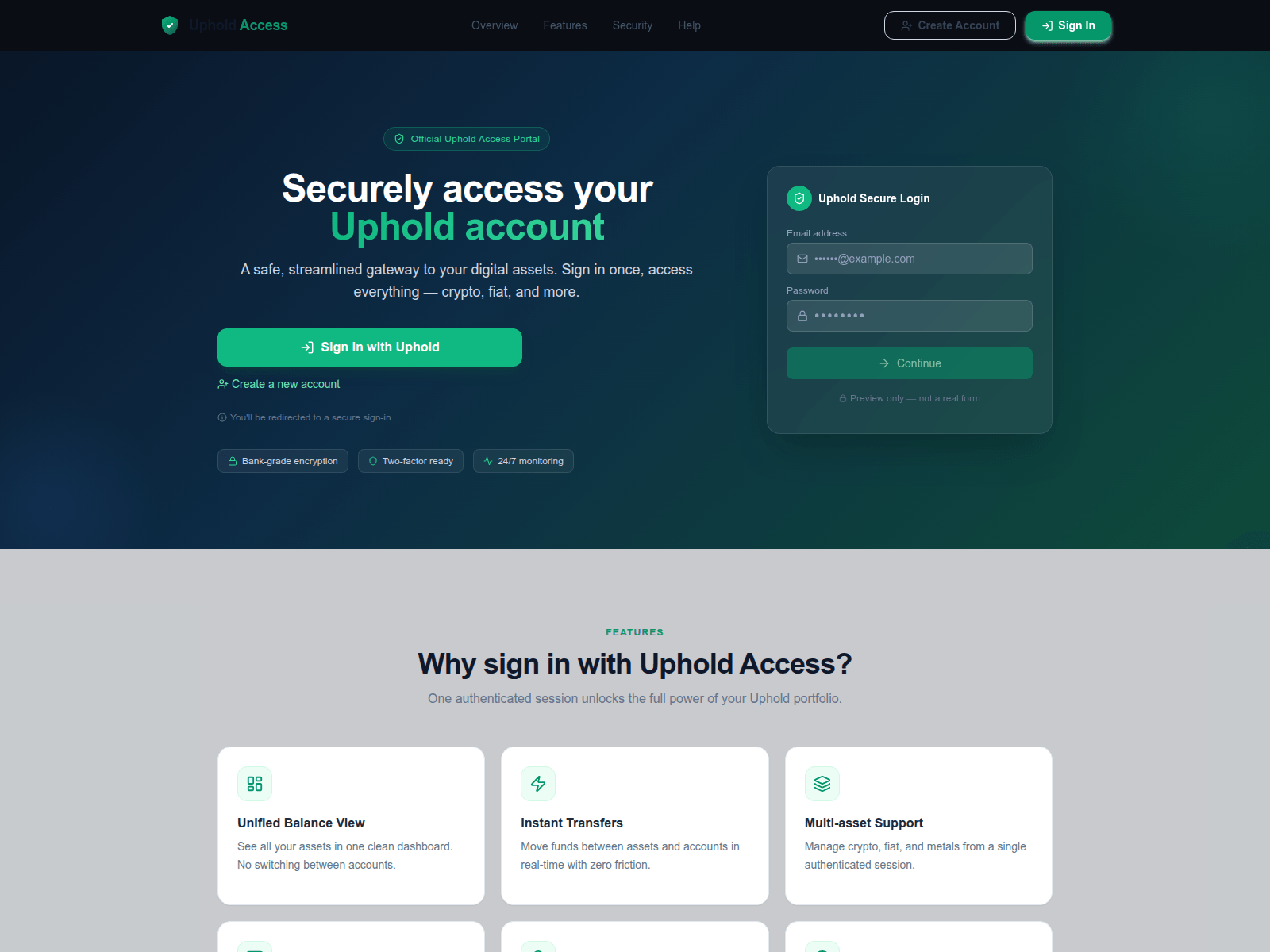Image resolution: width=1270 pixels, height=952 pixels.
Task: Focus the Email address input field
Action: click(x=910, y=259)
